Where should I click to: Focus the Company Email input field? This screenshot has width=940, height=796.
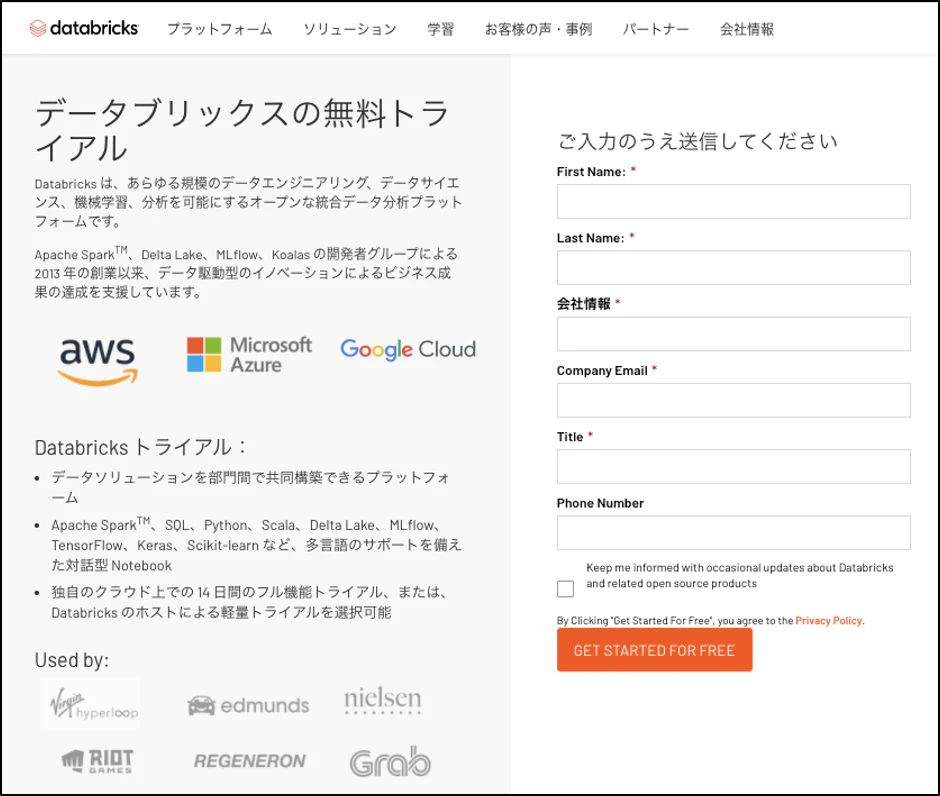coord(734,400)
